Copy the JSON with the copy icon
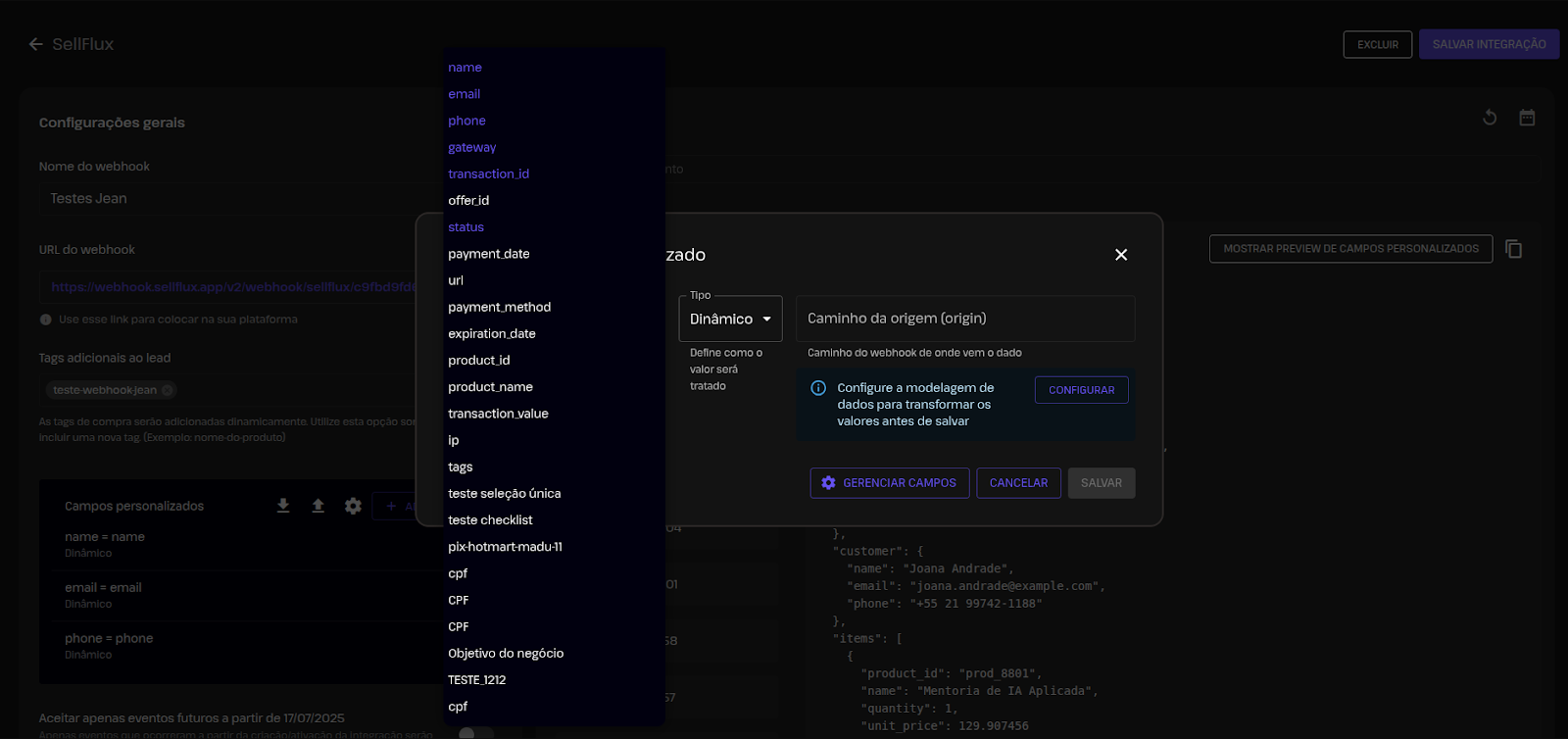Screen dimensions: 1568x739 click(x=1513, y=249)
